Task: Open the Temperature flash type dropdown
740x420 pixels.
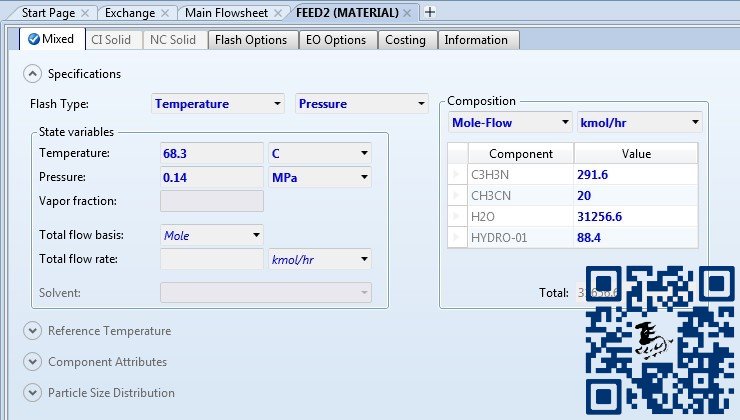Action: click(x=218, y=104)
